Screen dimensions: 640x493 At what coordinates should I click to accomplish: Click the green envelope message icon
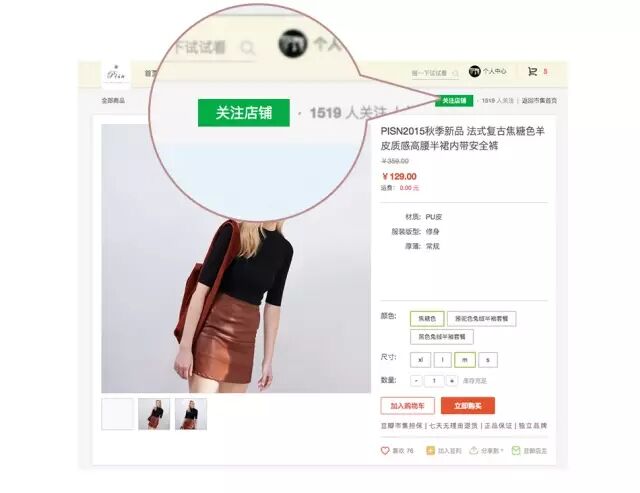pyautogui.click(x=516, y=451)
